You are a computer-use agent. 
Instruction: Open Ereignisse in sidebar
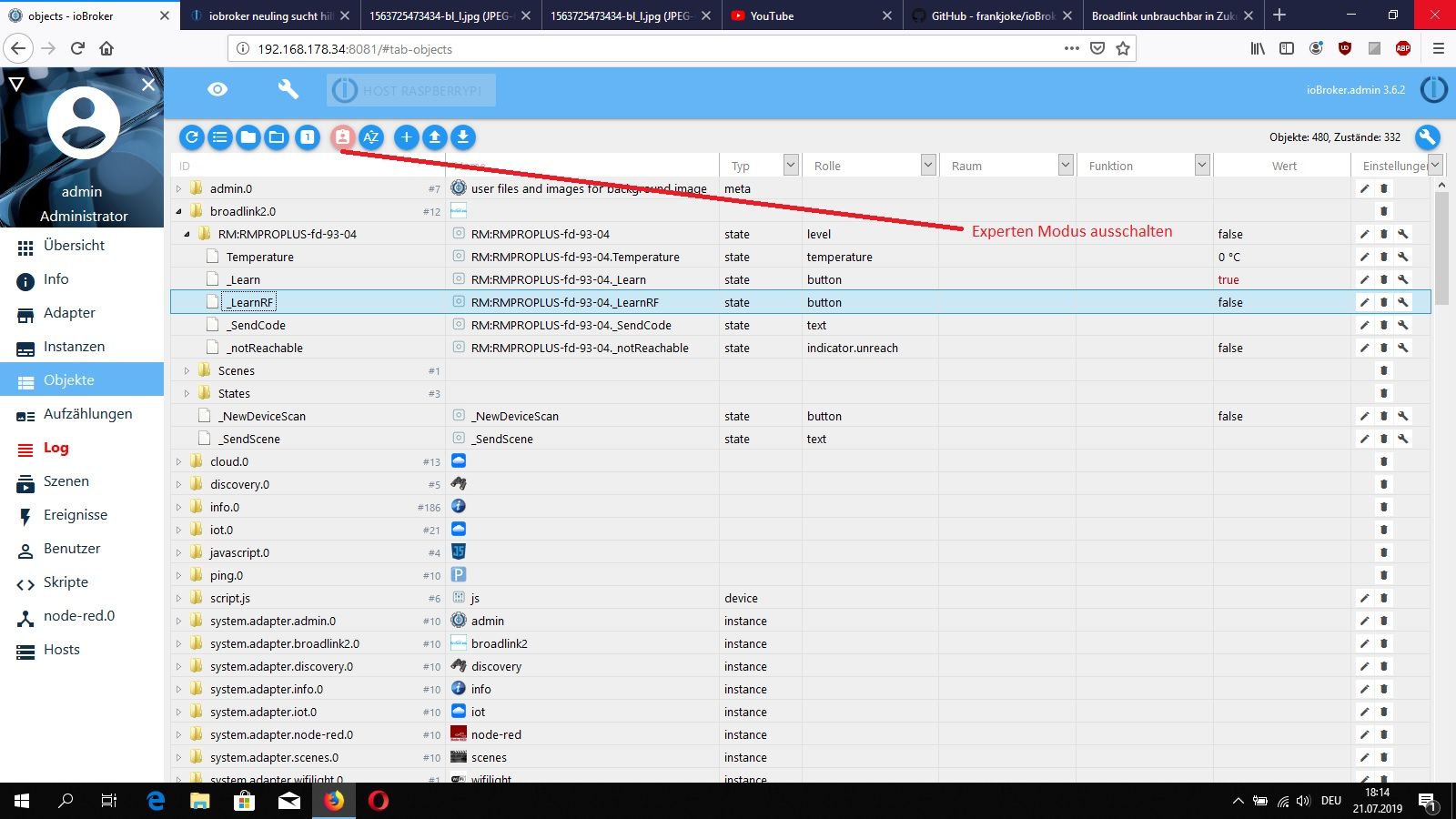[x=82, y=515]
